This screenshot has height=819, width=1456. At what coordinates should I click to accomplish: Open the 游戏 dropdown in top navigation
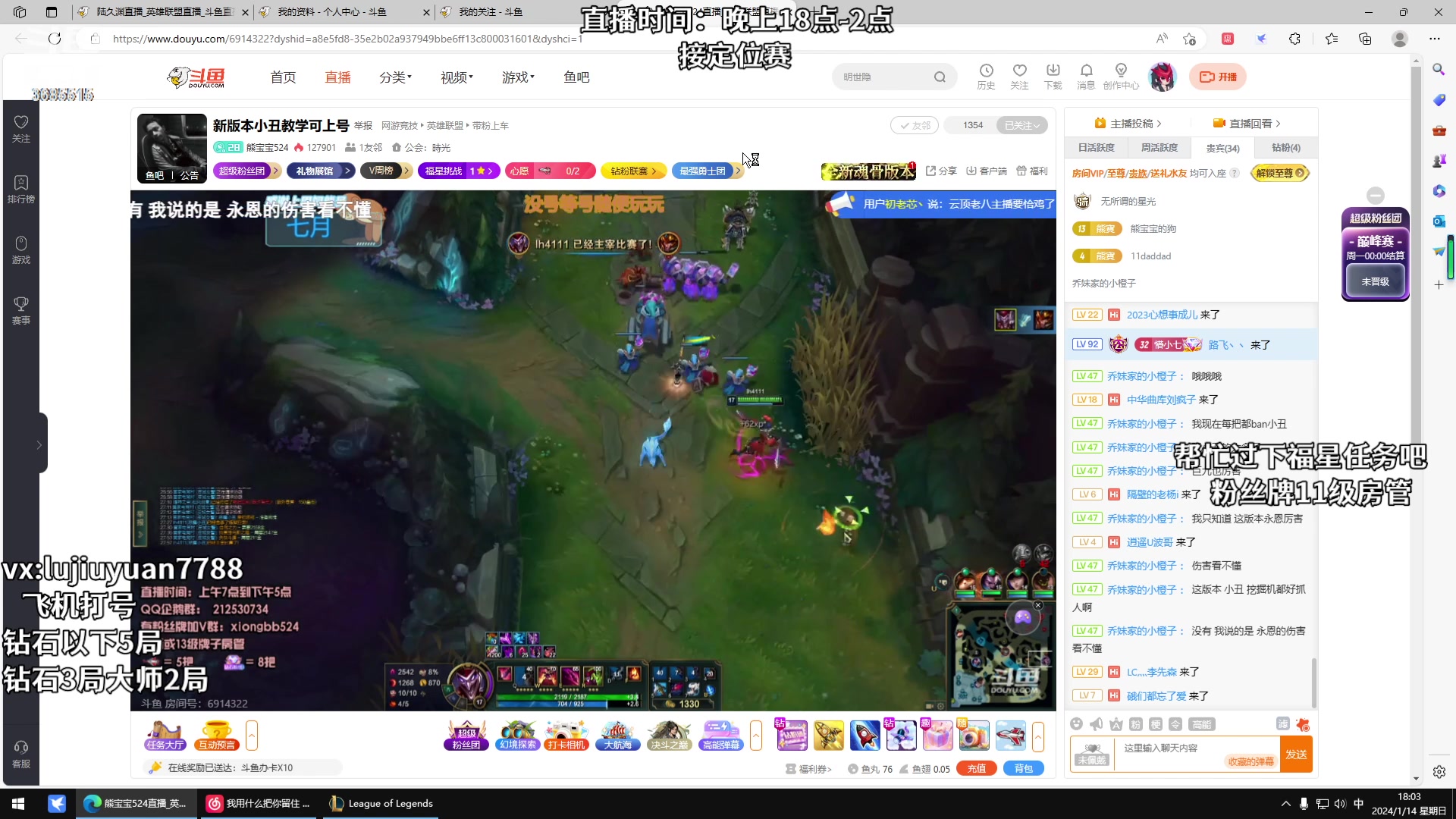coord(518,77)
